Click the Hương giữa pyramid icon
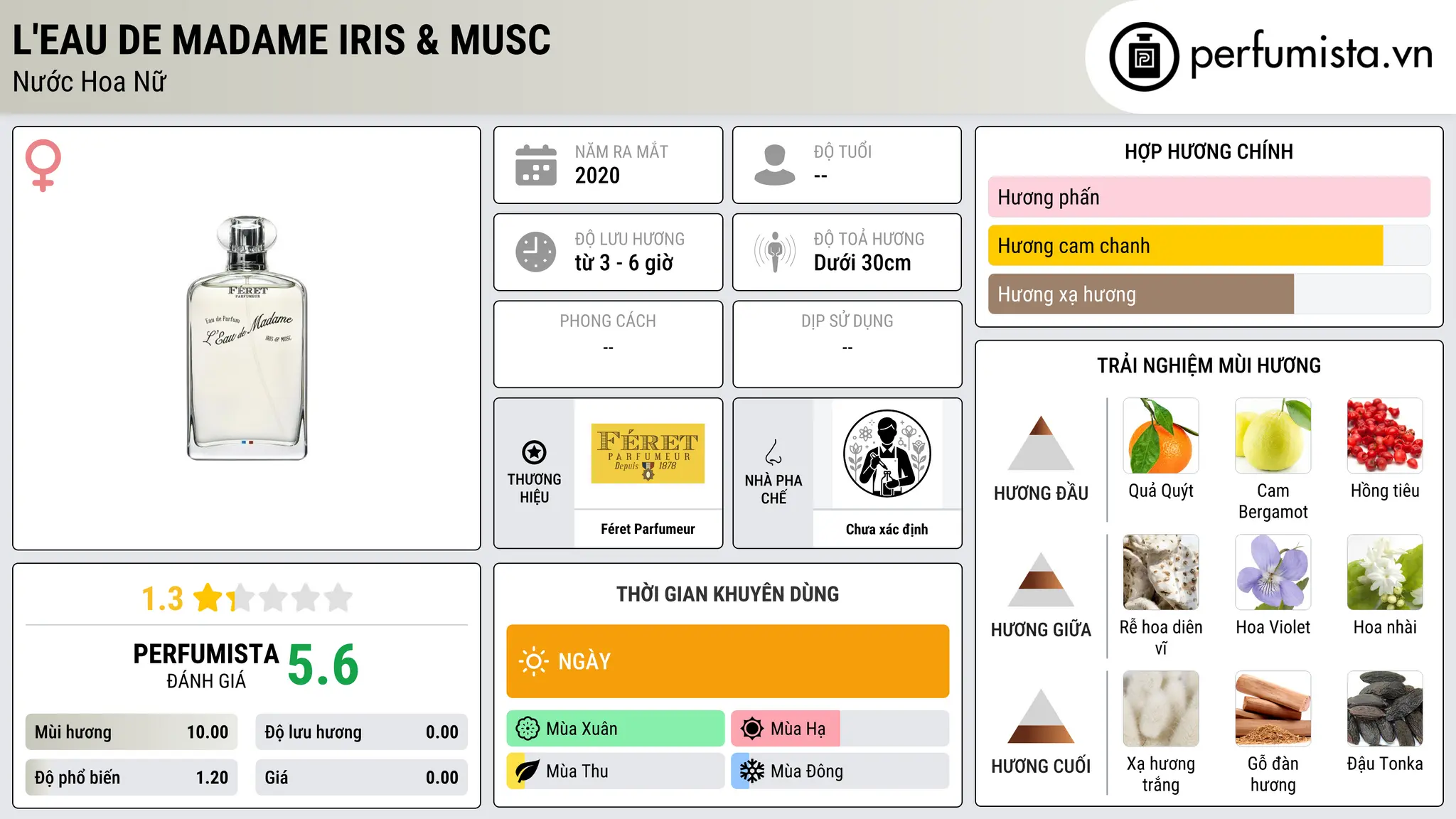Screen dimensions: 1456x819 [1042, 579]
